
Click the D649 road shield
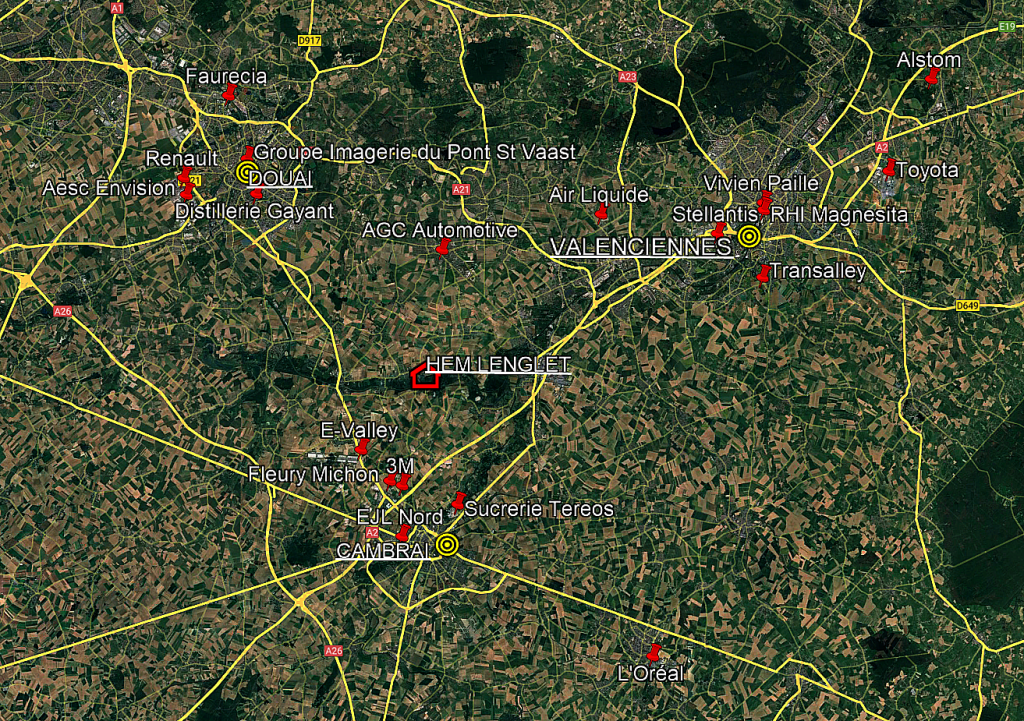click(967, 306)
